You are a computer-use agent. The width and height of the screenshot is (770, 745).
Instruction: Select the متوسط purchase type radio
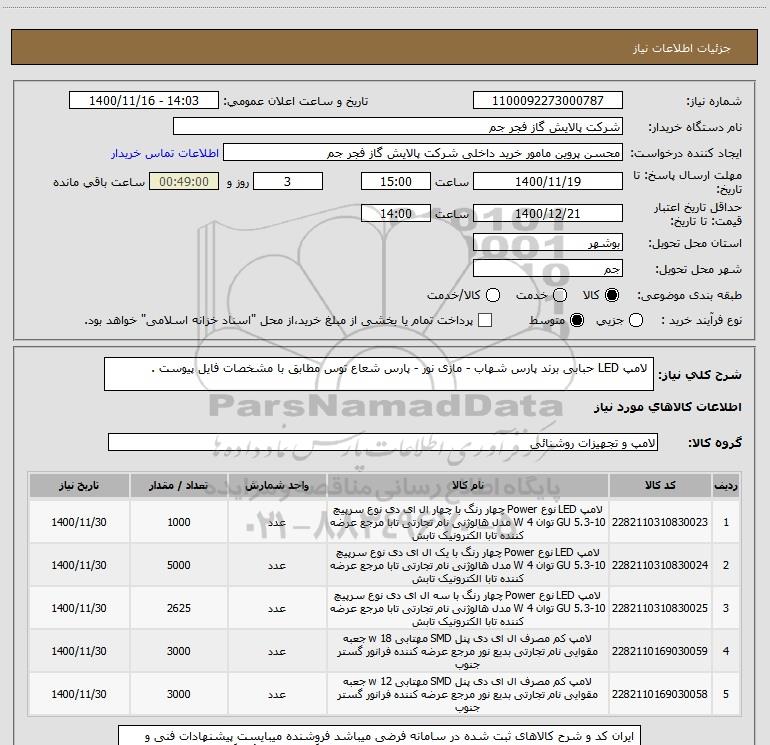coord(577,320)
